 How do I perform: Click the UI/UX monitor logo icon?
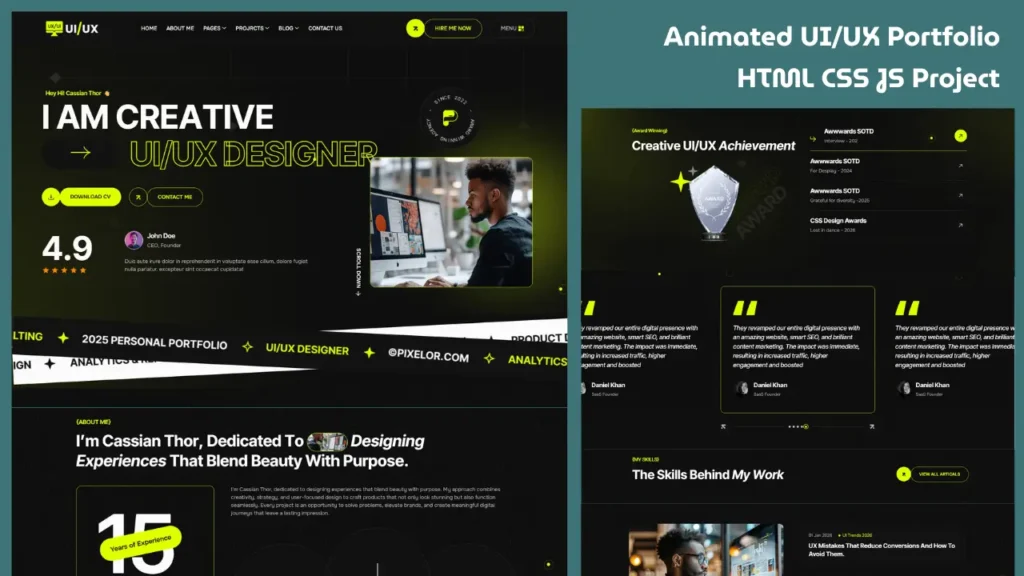point(53,28)
